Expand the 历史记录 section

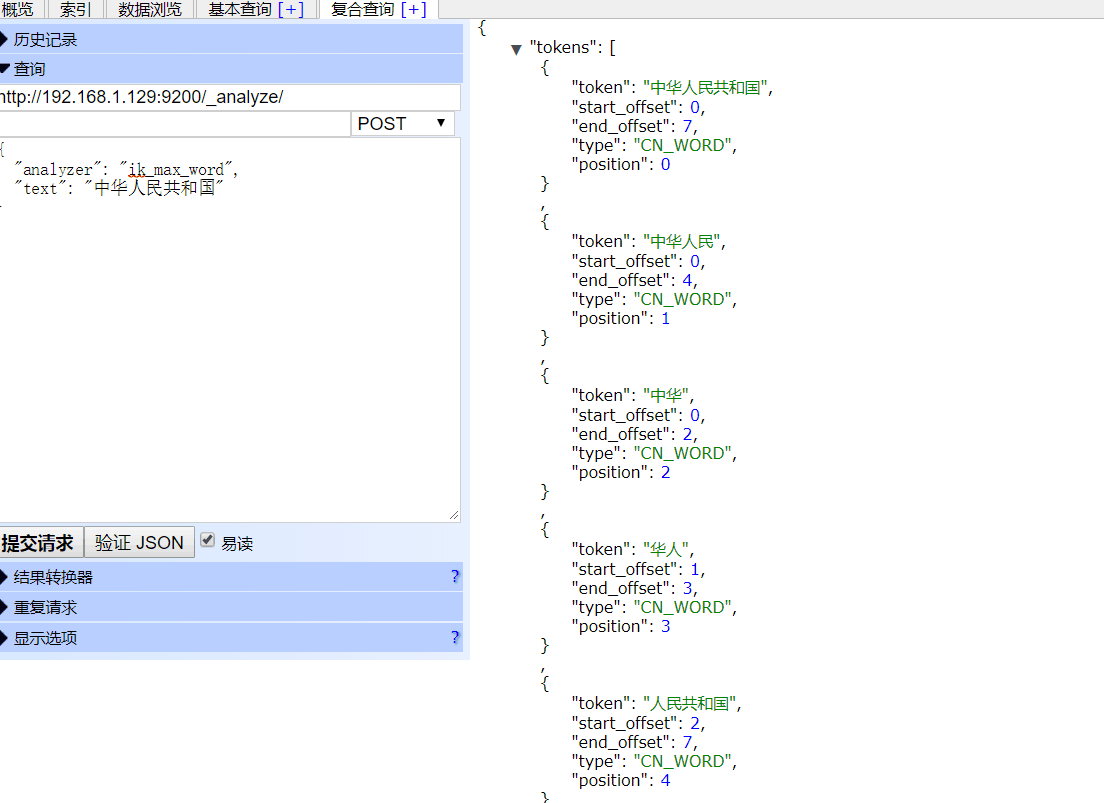[x=45, y=40]
